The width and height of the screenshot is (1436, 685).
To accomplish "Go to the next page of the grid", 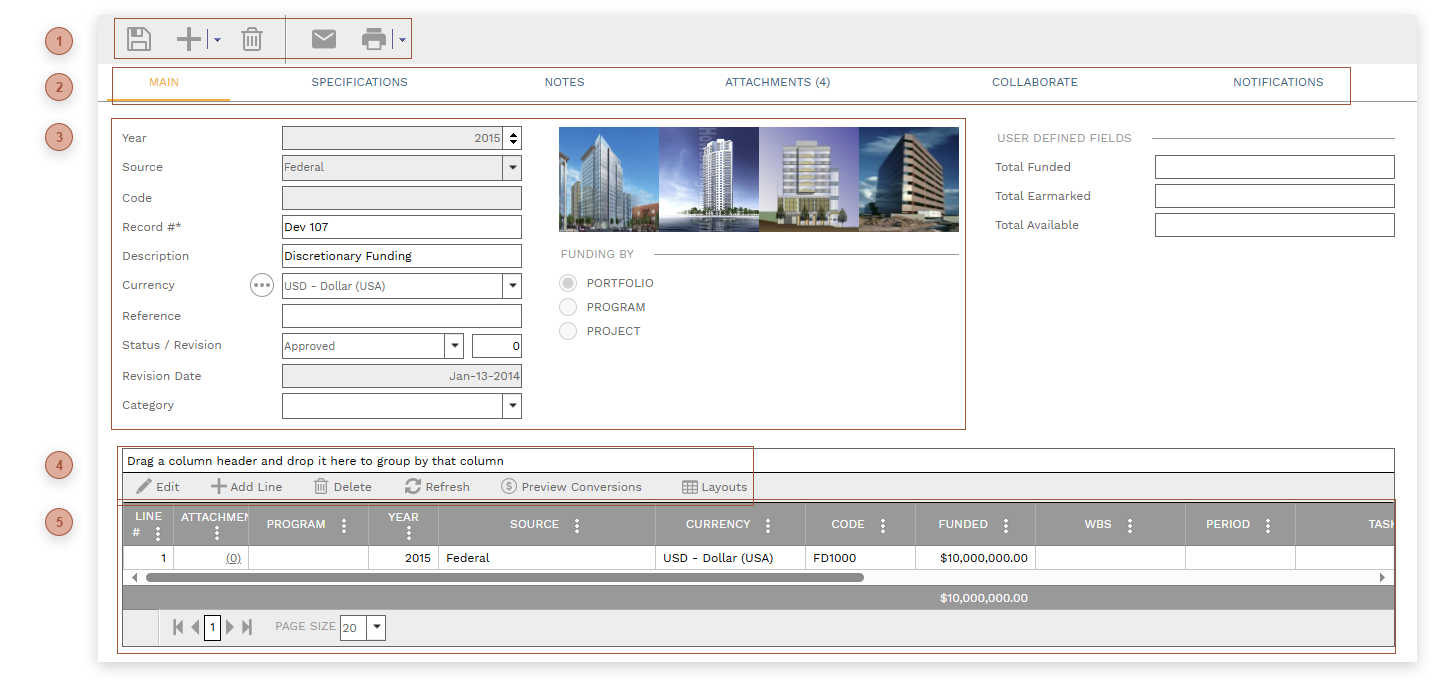I will point(230,627).
